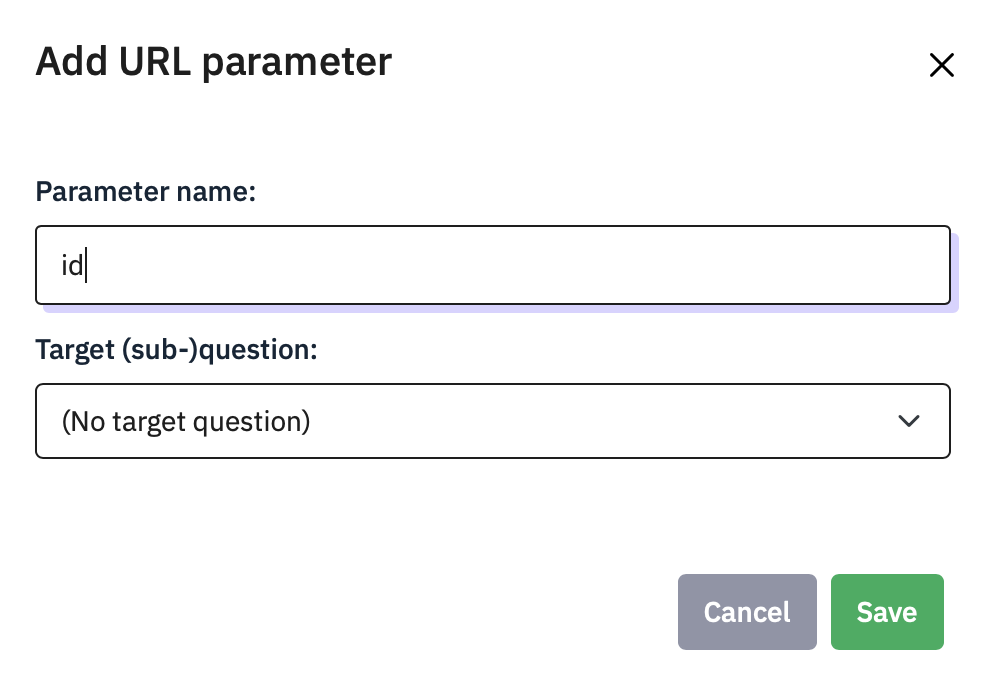Screen dimensions: 988x674
Task: Click the "Target (sub-)question:" label
Action: tap(176, 350)
